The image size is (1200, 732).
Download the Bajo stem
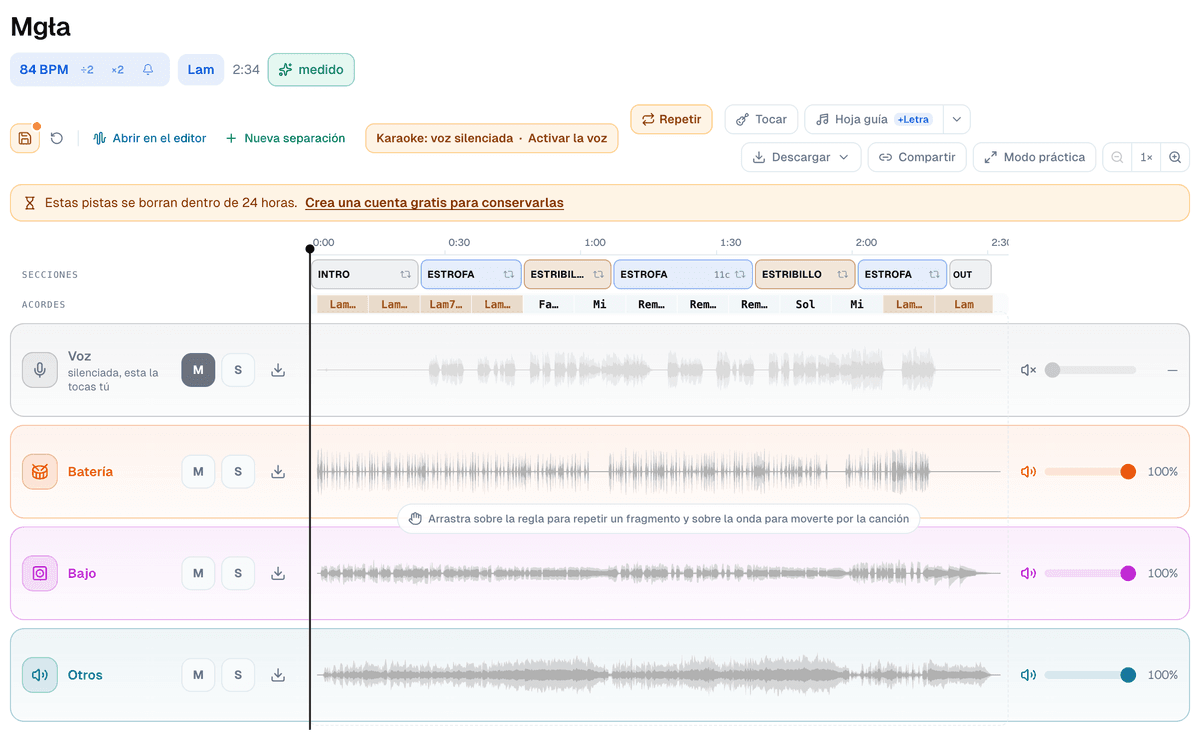[278, 573]
